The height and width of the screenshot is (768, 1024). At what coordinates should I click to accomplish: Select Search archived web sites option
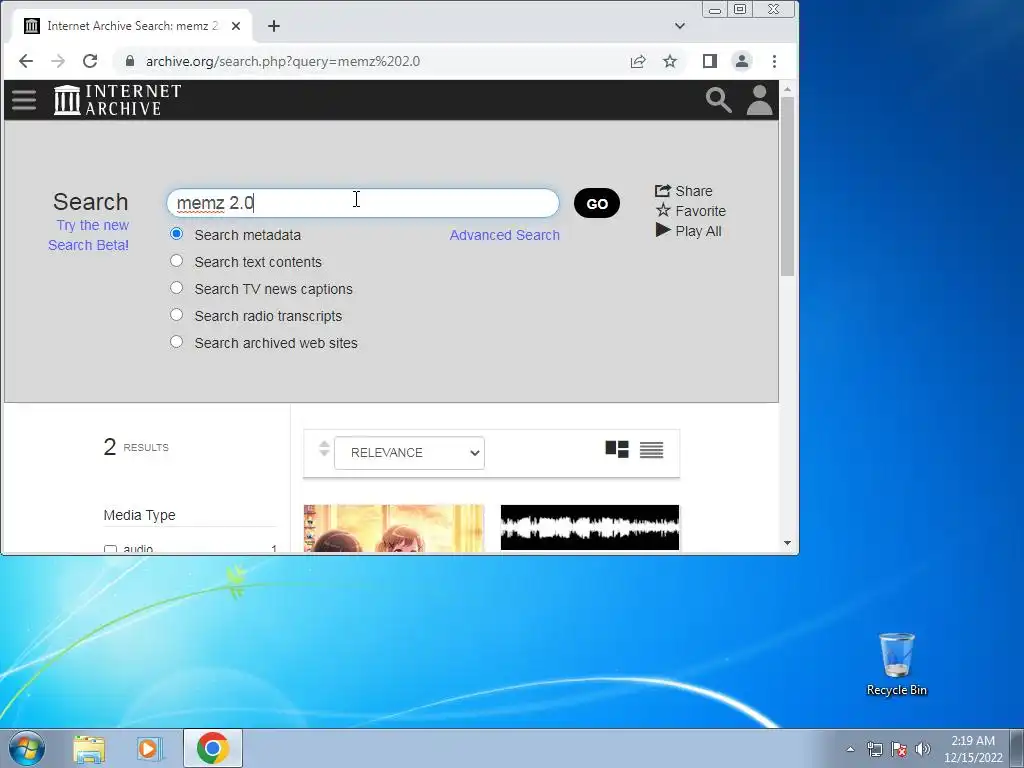point(176,342)
